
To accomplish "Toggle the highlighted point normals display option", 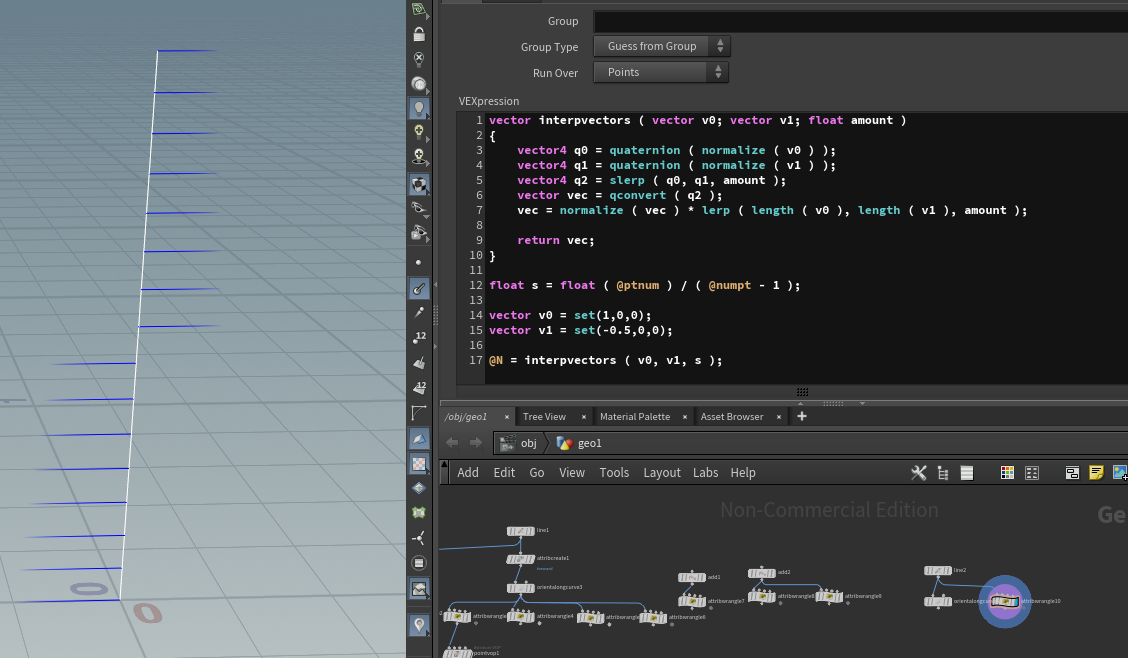I will [x=419, y=288].
